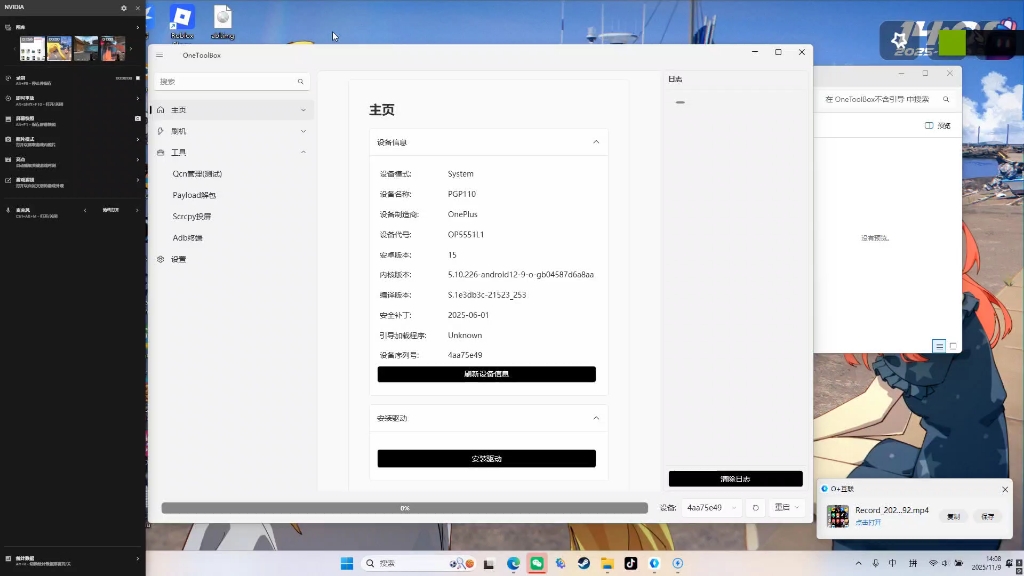Click the device mode value System

(460, 174)
